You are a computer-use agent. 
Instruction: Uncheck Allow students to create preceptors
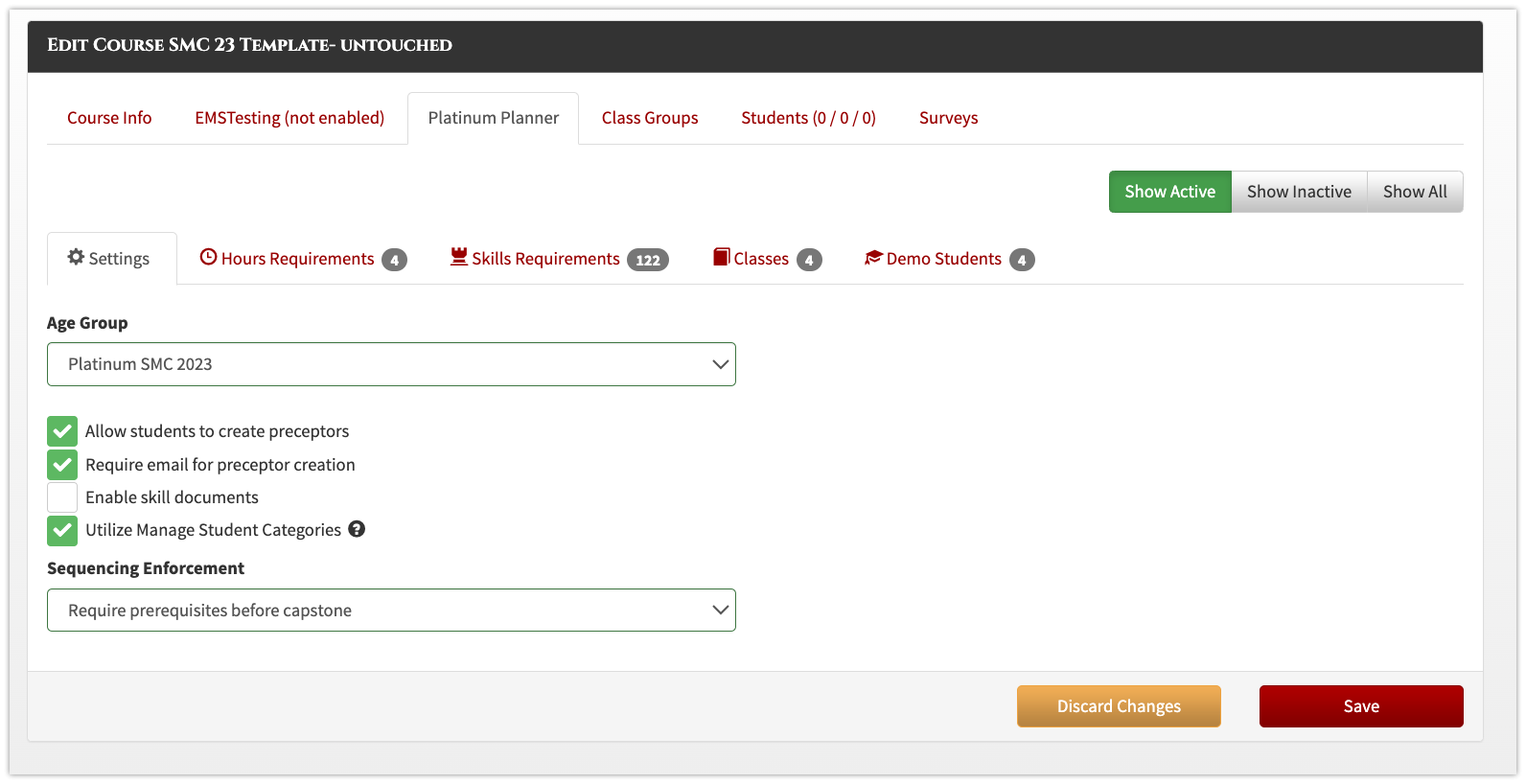62,431
